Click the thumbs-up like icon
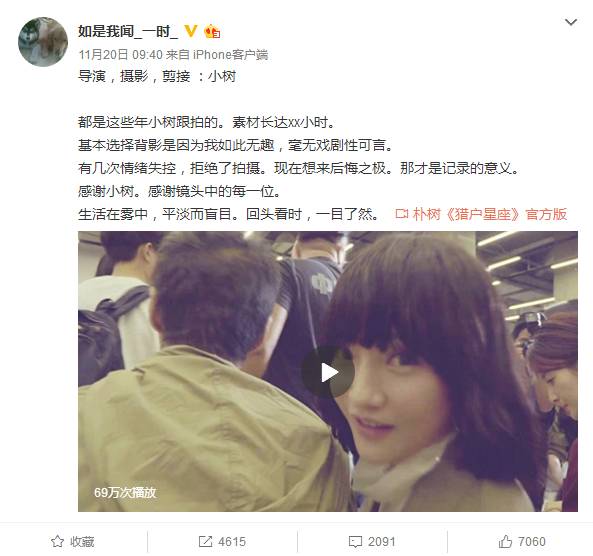The width and height of the screenshot is (593, 556). click(x=505, y=542)
